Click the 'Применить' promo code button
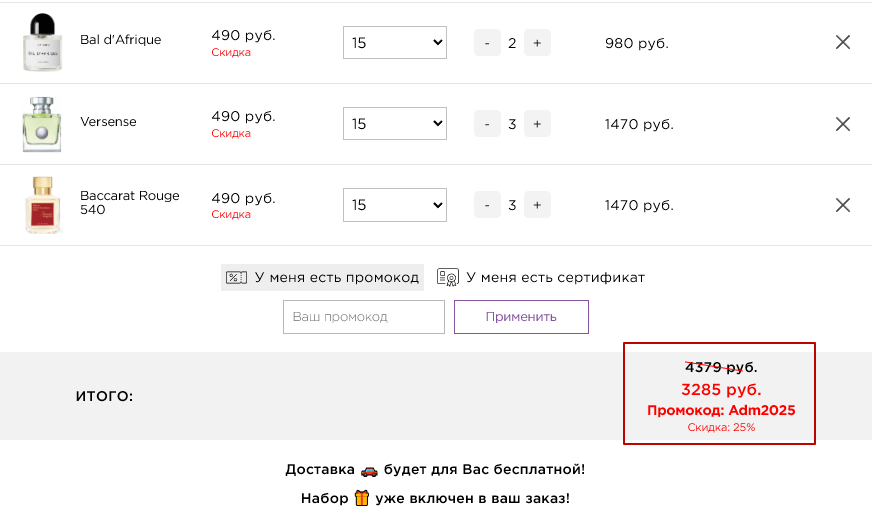This screenshot has width=872, height=532. (x=521, y=317)
